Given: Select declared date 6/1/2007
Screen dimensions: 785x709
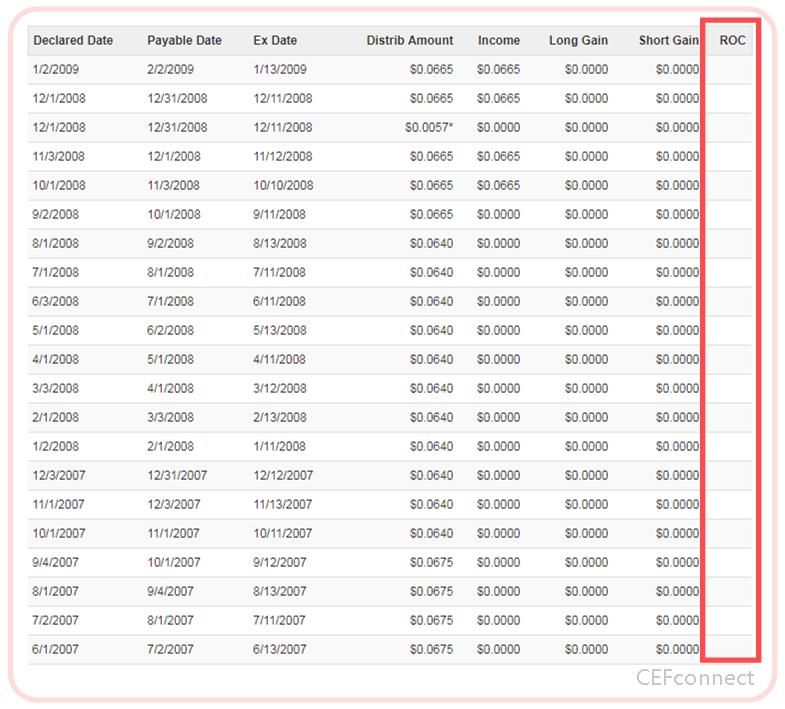Looking at the screenshot, I should coord(56,650).
